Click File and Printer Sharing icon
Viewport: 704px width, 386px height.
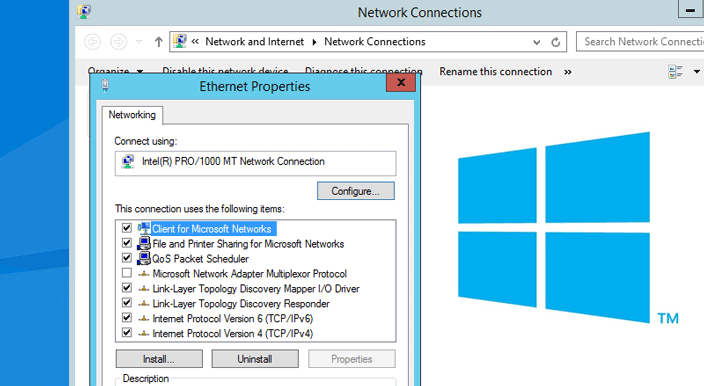[x=144, y=243]
